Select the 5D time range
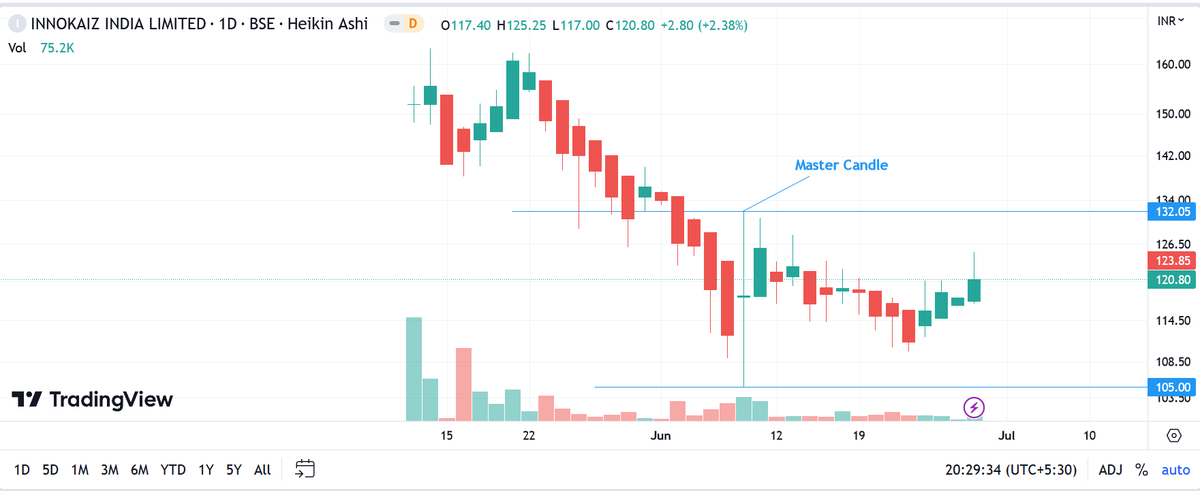1200x491 pixels. coord(51,469)
